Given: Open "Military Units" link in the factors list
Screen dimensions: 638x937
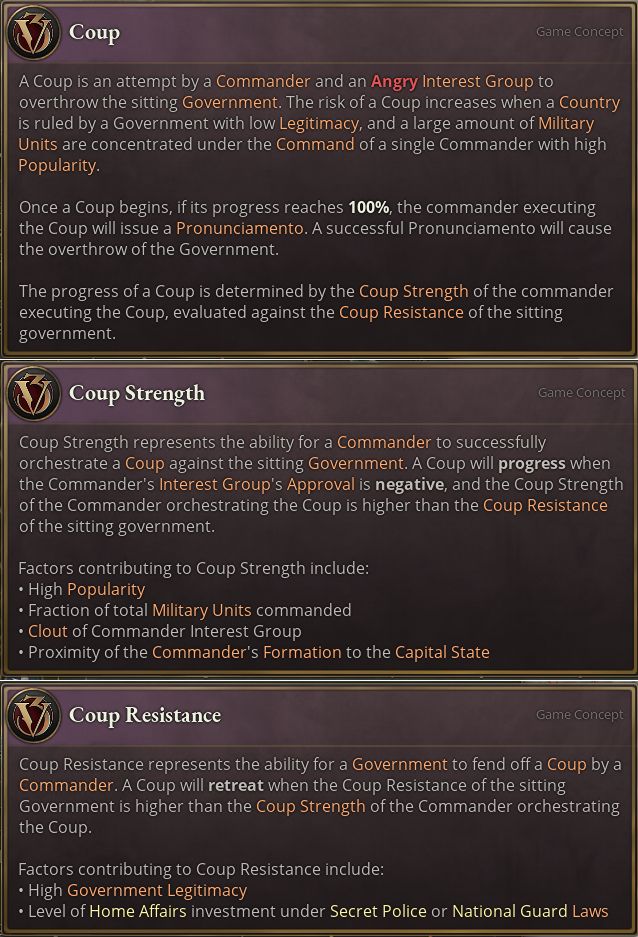Looking at the screenshot, I should tap(202, 610).
